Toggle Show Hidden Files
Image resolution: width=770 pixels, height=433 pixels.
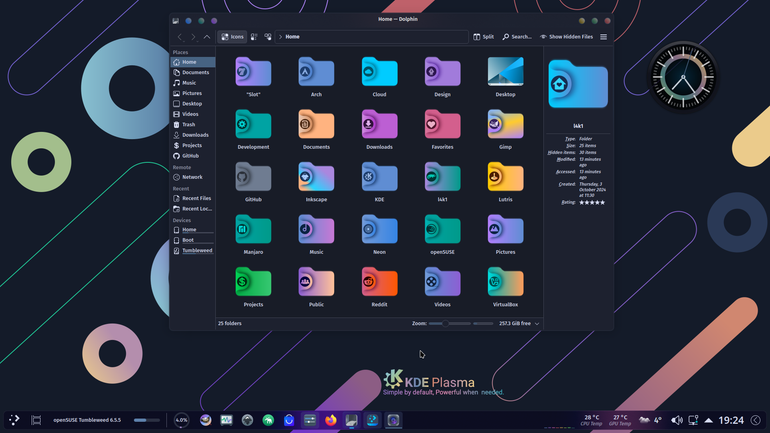(567, 37)
